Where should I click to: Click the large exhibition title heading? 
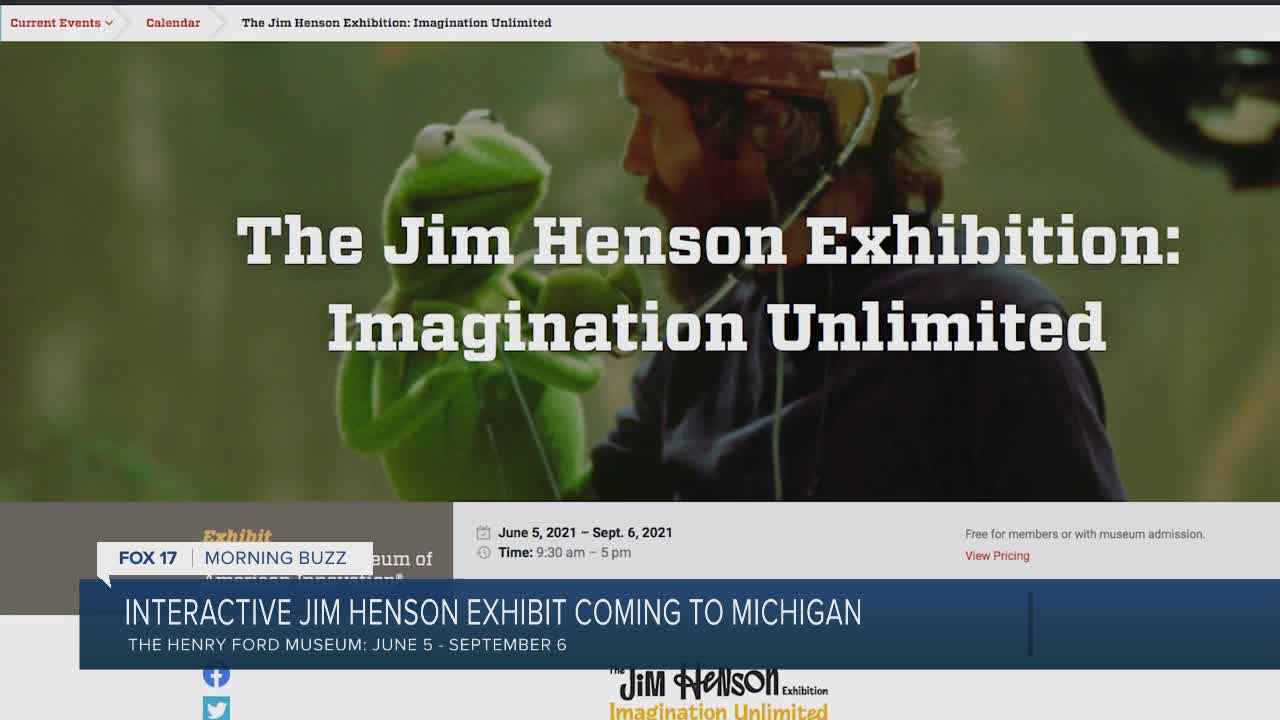pos(708,283)
